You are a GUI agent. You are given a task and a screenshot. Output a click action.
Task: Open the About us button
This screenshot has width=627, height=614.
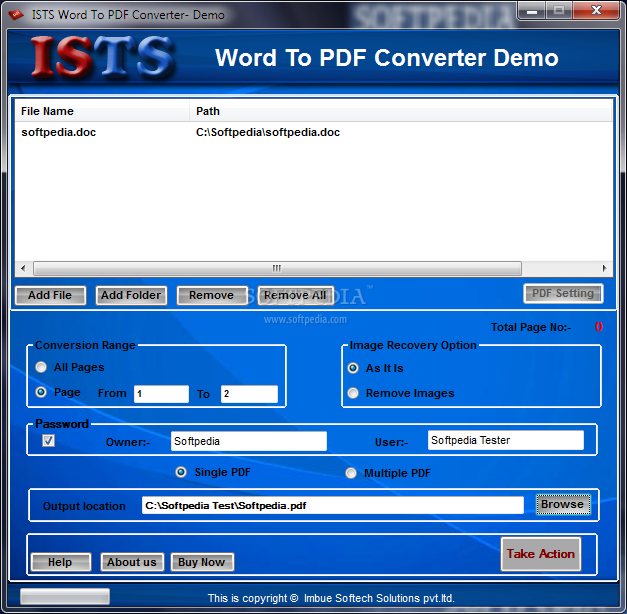132,562
